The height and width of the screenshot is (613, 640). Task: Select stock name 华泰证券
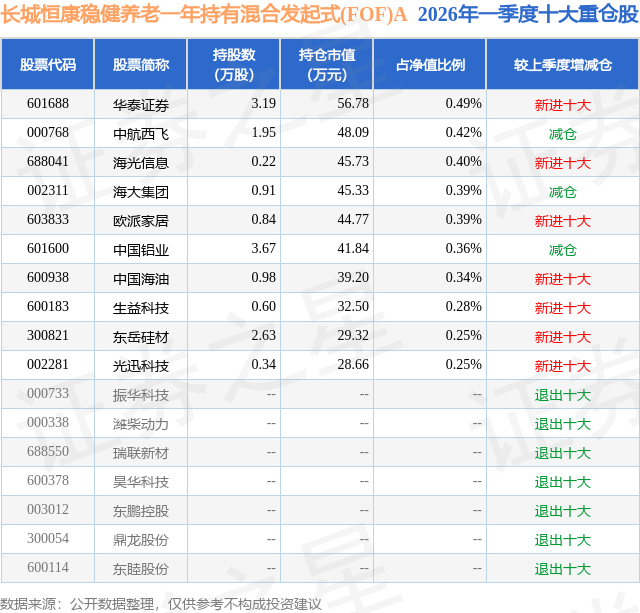click(141, 105)
